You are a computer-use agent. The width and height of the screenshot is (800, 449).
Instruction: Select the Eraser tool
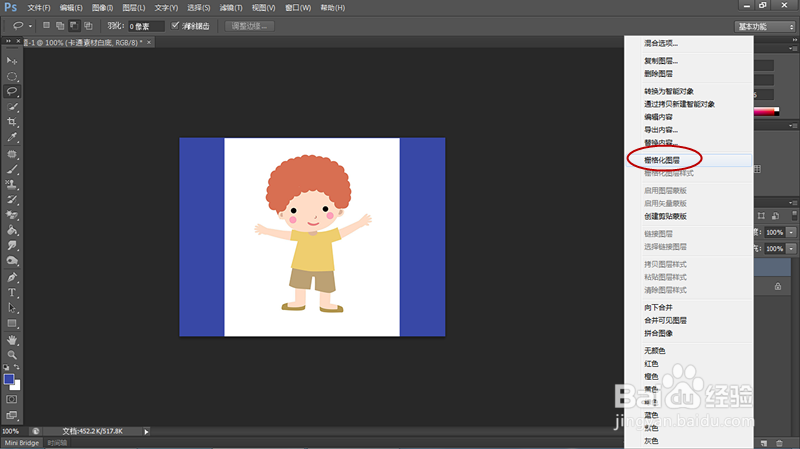pos(12,215)
